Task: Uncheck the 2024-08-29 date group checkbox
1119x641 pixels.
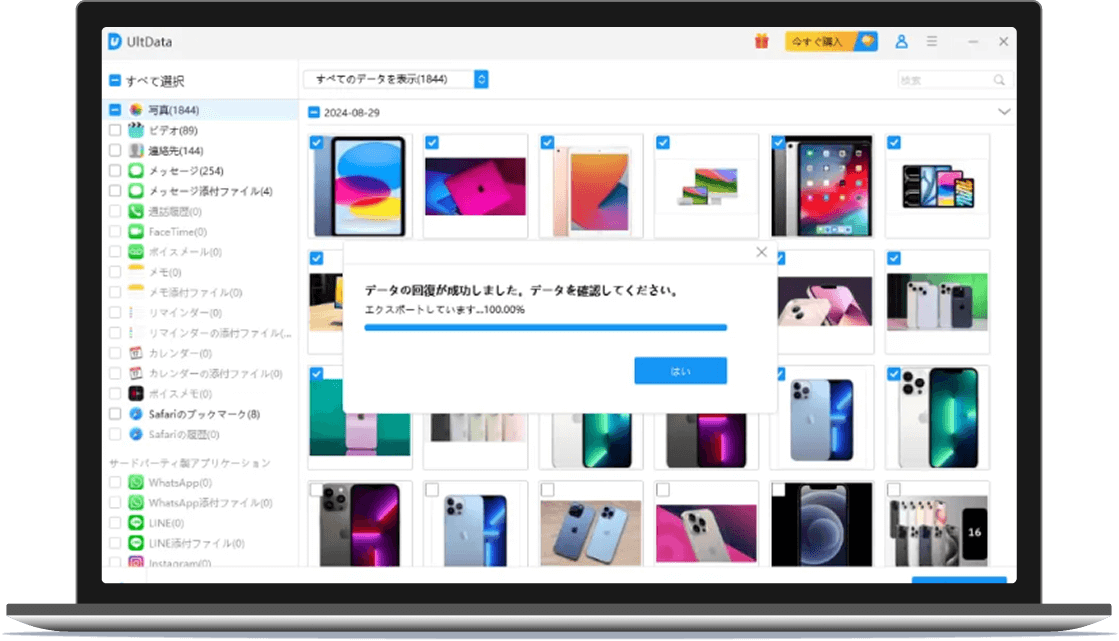Action: click(314, 113)
